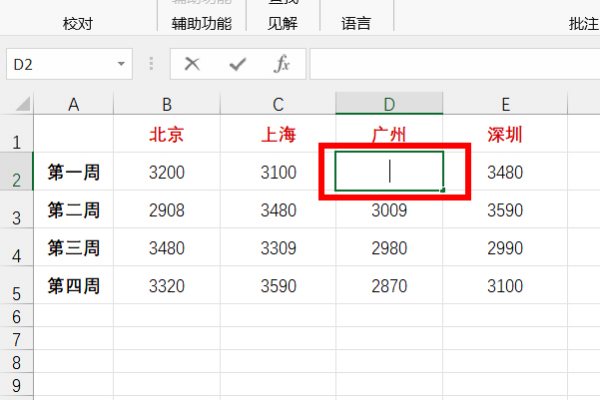Click the 批注 ribbon group label
The width and height of the screenshot is (600, 400).
[x=584, y=24]
